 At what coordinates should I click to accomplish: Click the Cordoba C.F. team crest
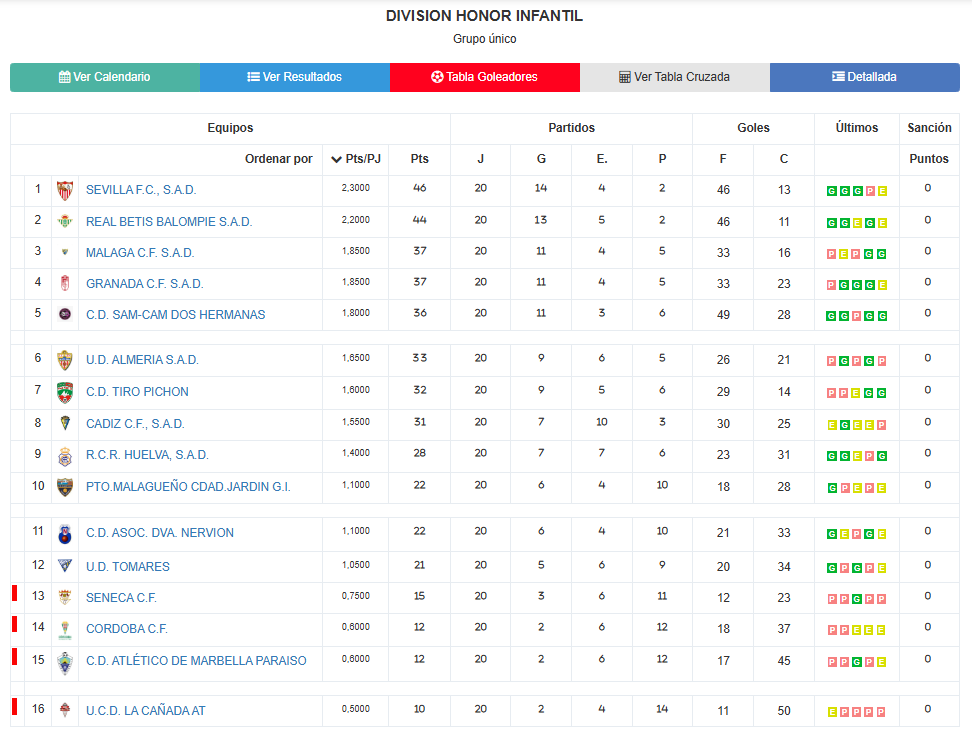64,630
